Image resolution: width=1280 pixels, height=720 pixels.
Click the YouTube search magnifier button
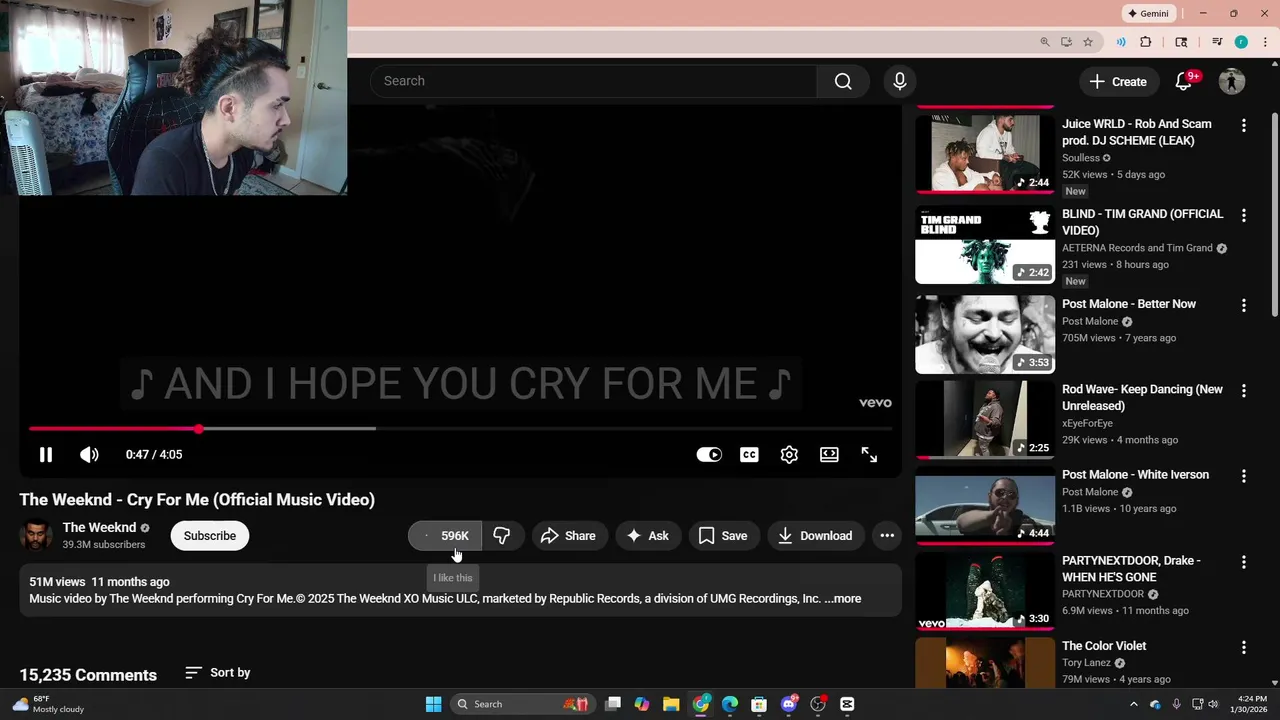[843, 81]
